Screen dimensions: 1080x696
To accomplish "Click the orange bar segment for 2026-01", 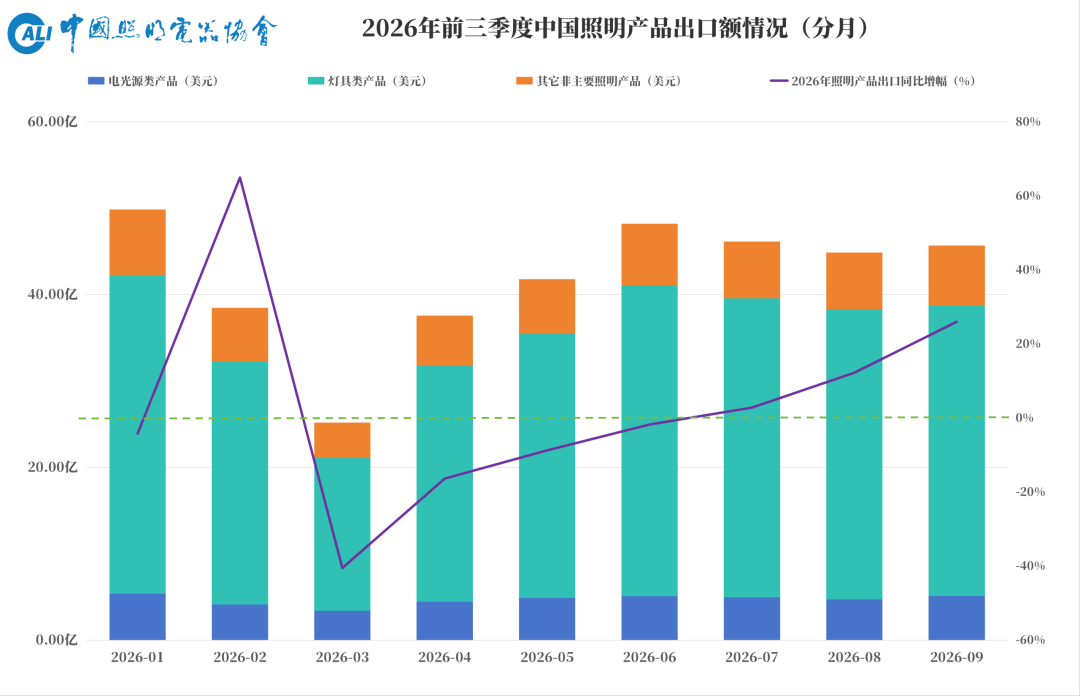I will point(138,243).
